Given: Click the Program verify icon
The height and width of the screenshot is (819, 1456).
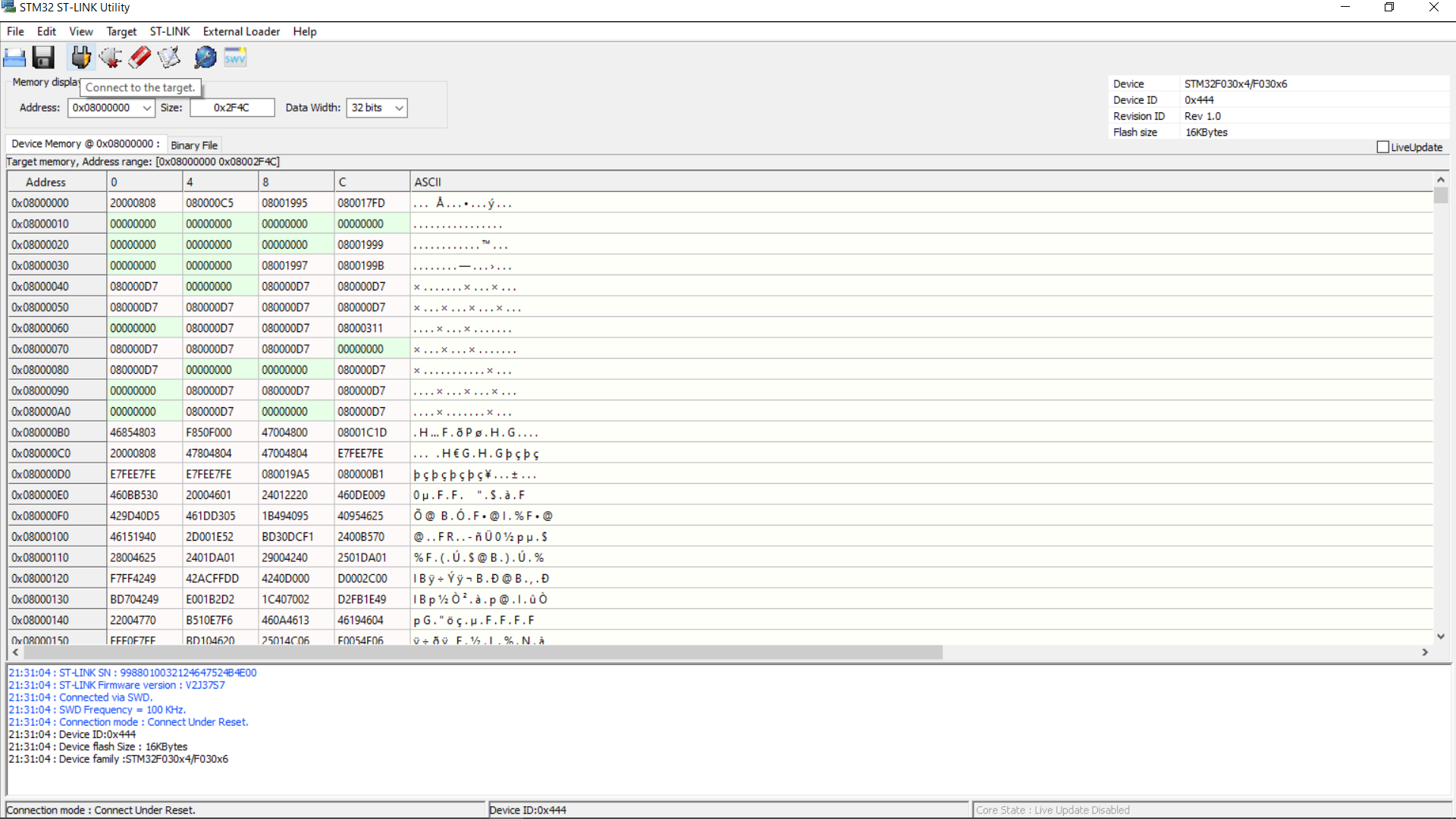Looking at the screenshot, I should click(x=169, y=58).
